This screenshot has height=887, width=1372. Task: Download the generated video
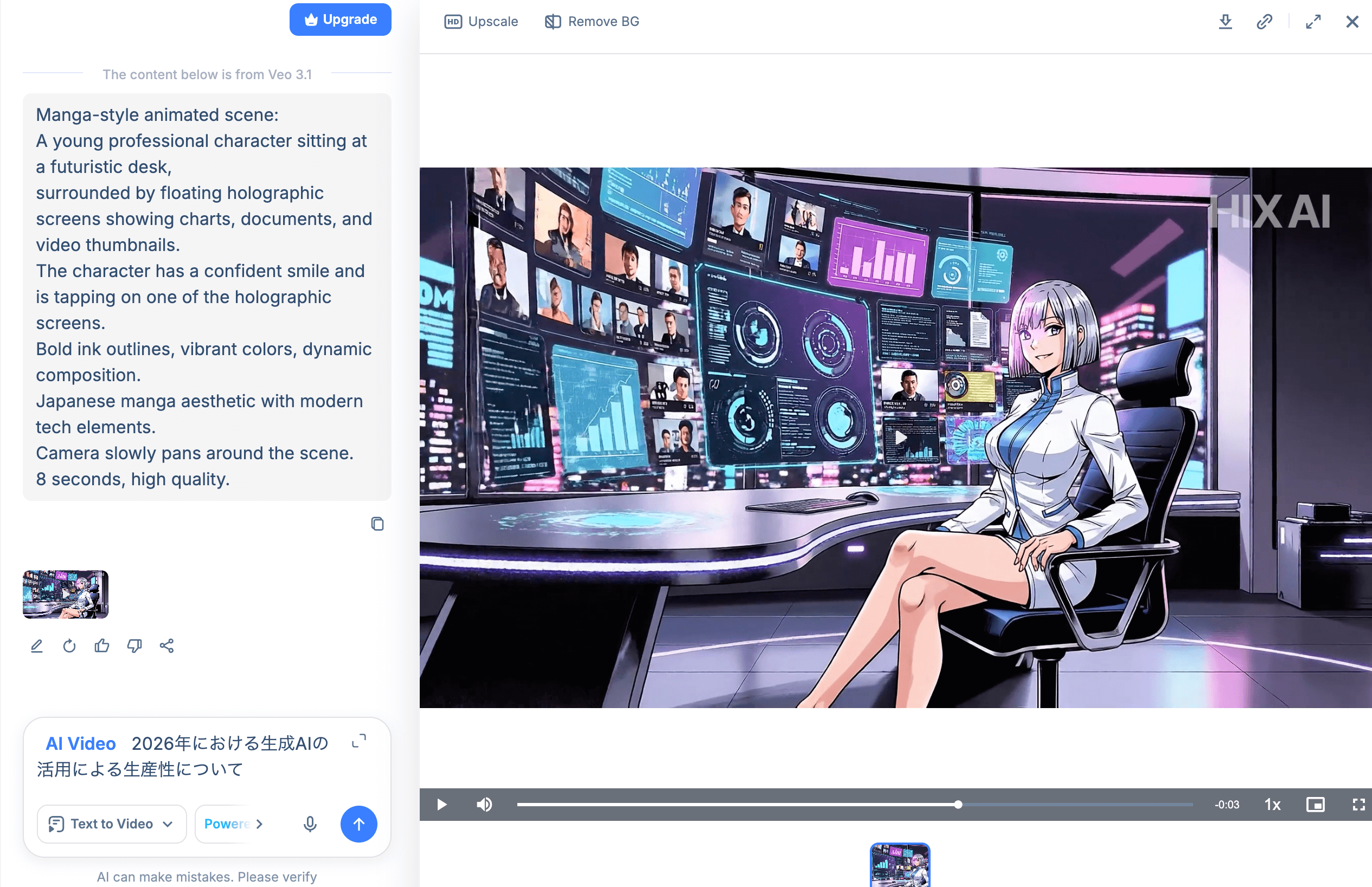(1225, 22)
